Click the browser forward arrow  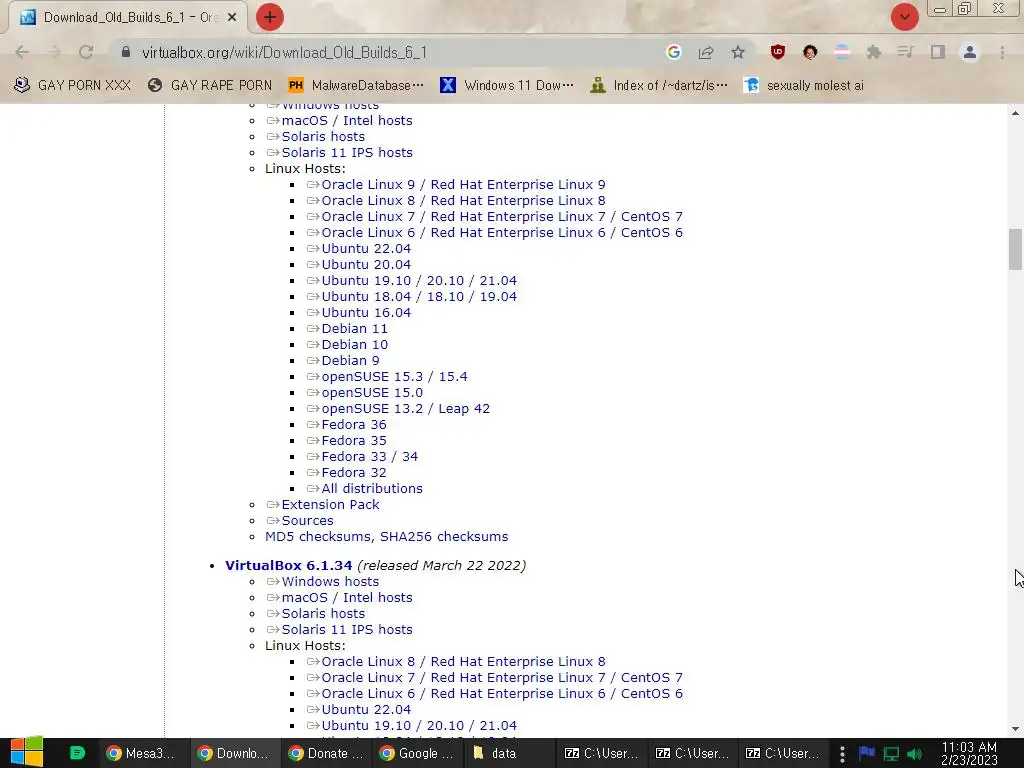coord(54,52)
